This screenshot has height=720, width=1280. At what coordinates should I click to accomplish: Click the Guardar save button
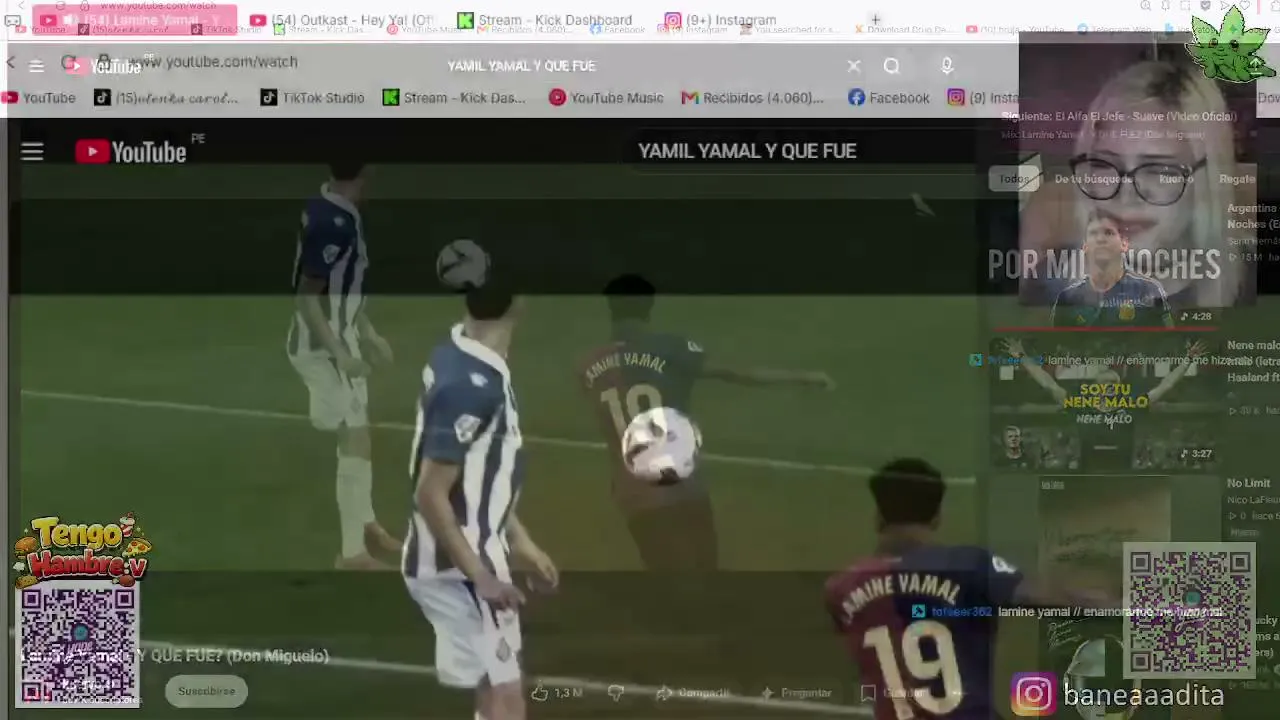pos(894,692)
